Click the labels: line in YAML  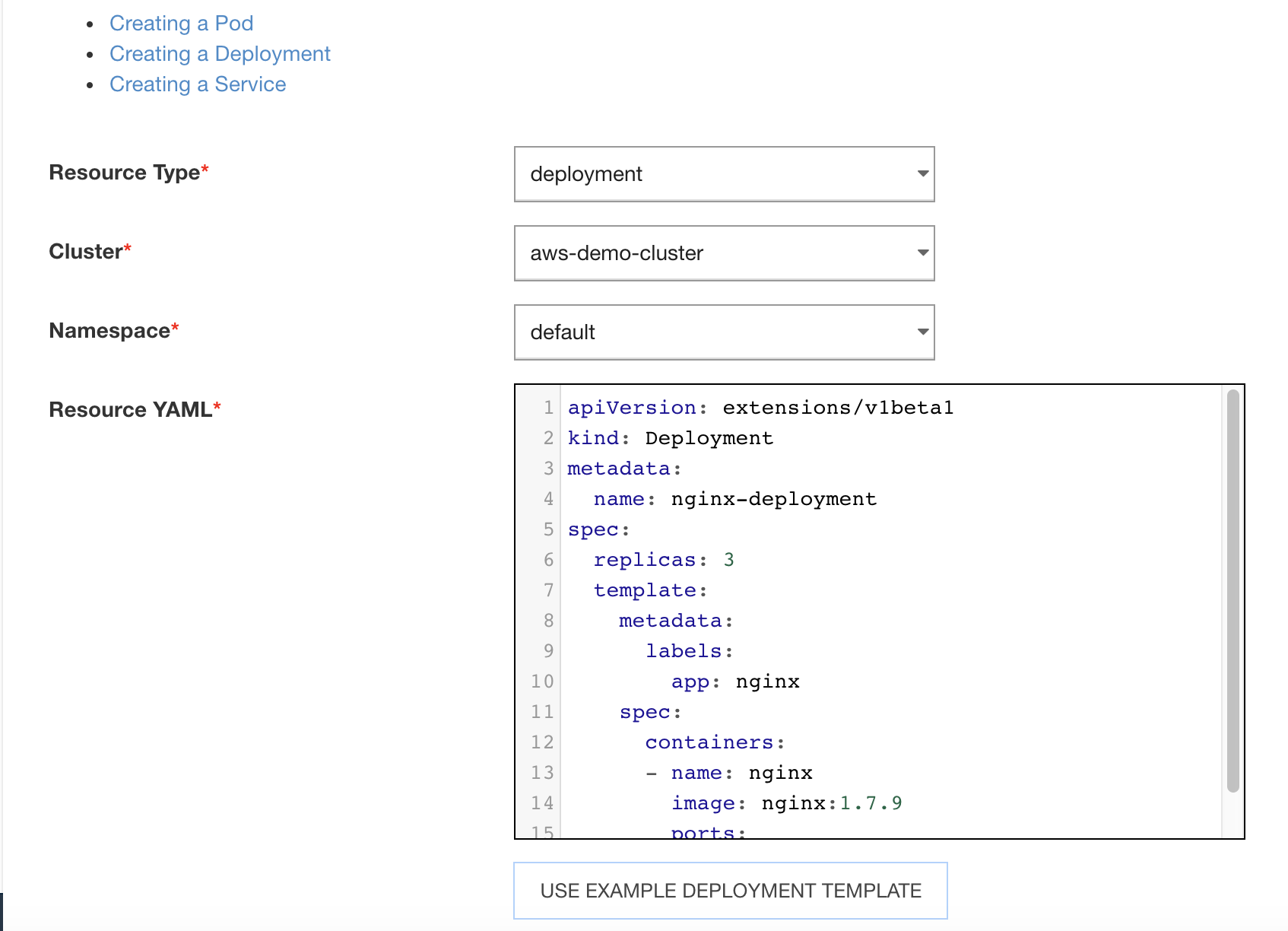689,651
